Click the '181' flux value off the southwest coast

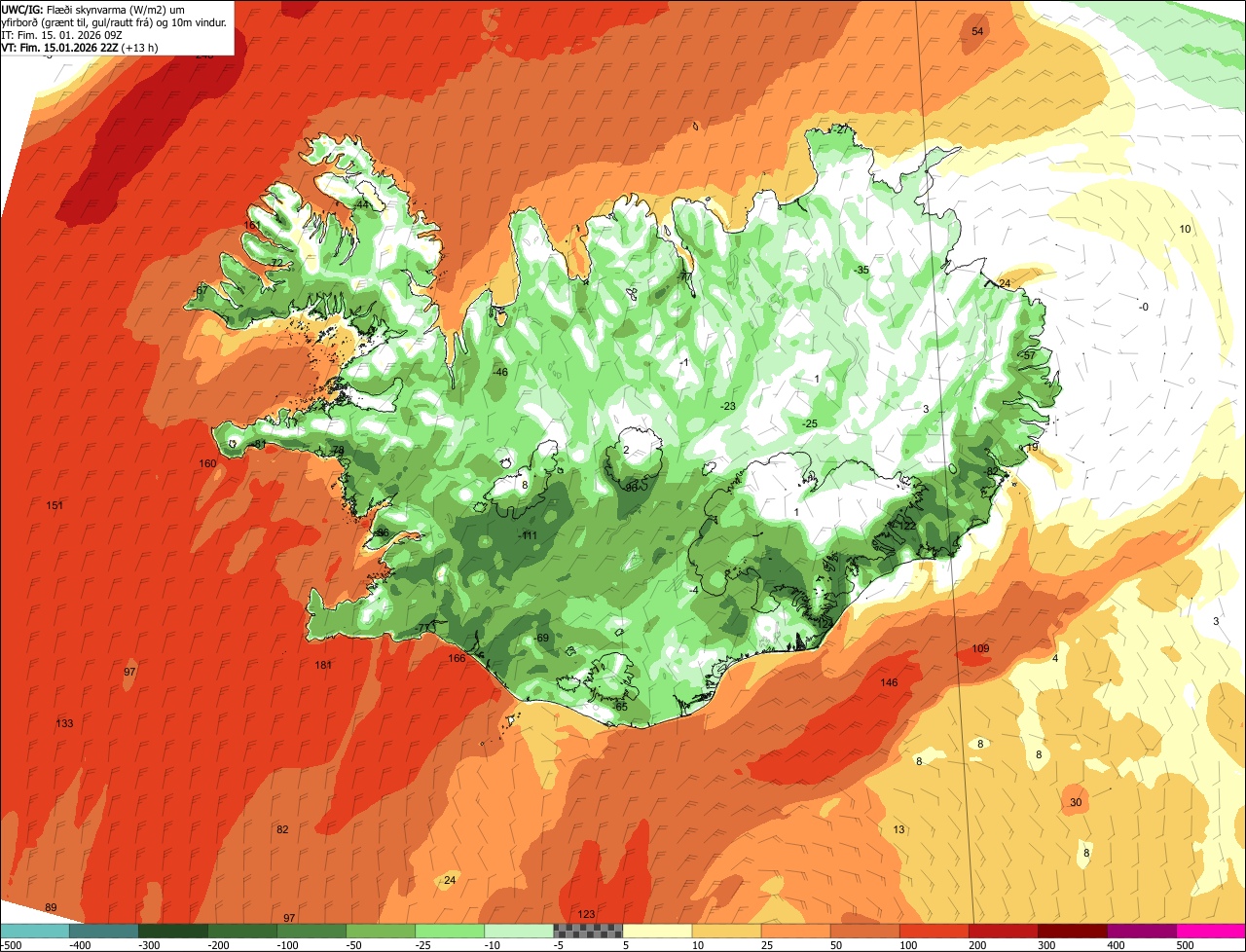coord(323,665)
